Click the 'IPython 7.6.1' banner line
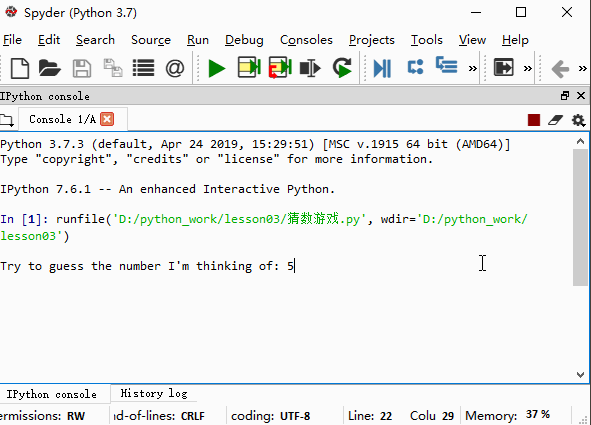 click(167, 189)
